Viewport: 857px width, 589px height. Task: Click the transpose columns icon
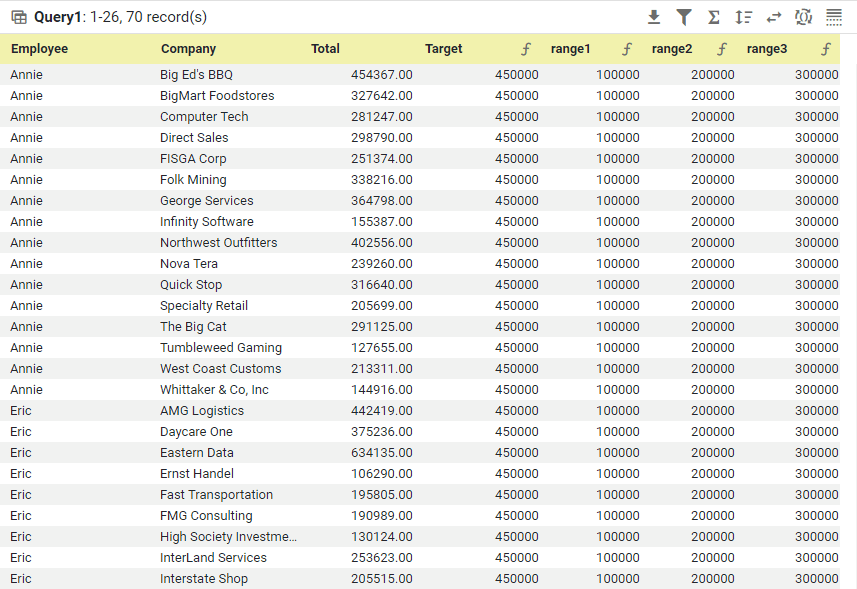[x=775, y=17]
